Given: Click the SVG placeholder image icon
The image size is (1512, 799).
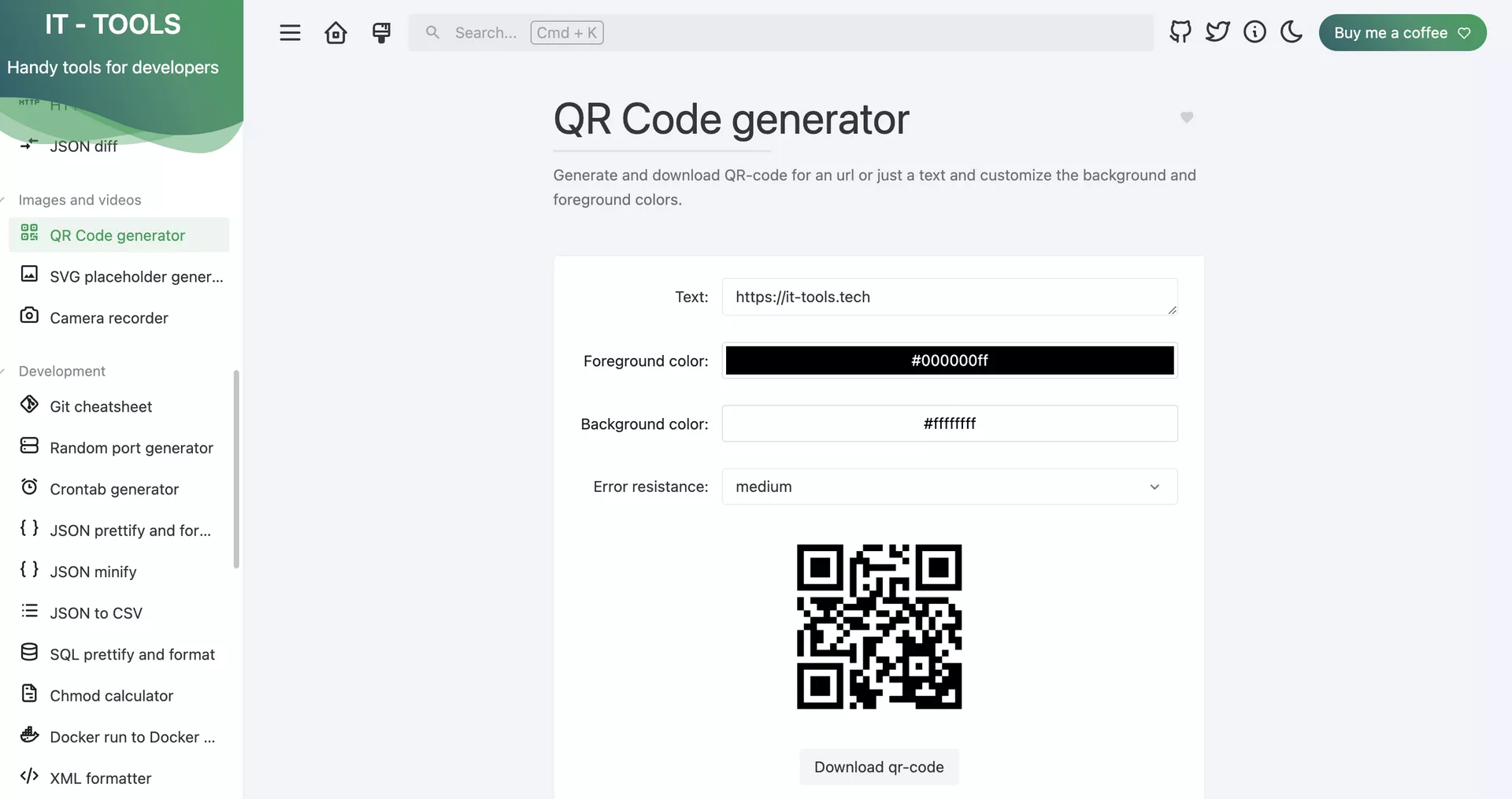Looking at the screenshot, I should pos(29,273).
